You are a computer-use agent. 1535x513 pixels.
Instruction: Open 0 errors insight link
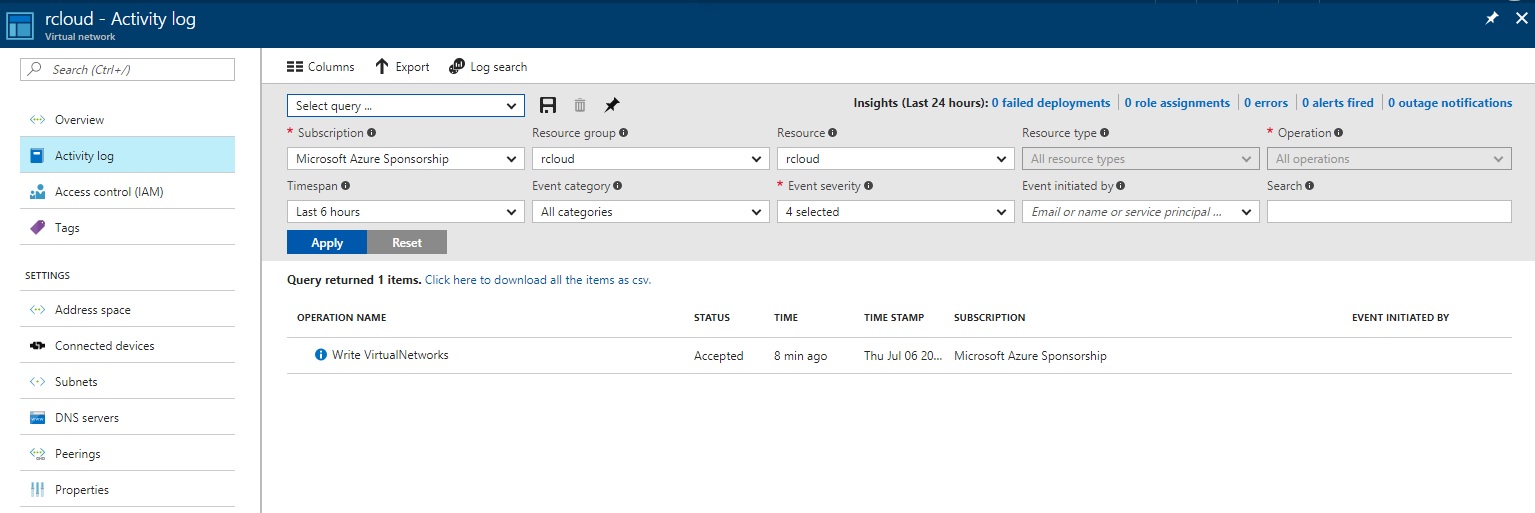coord(1266,103)
